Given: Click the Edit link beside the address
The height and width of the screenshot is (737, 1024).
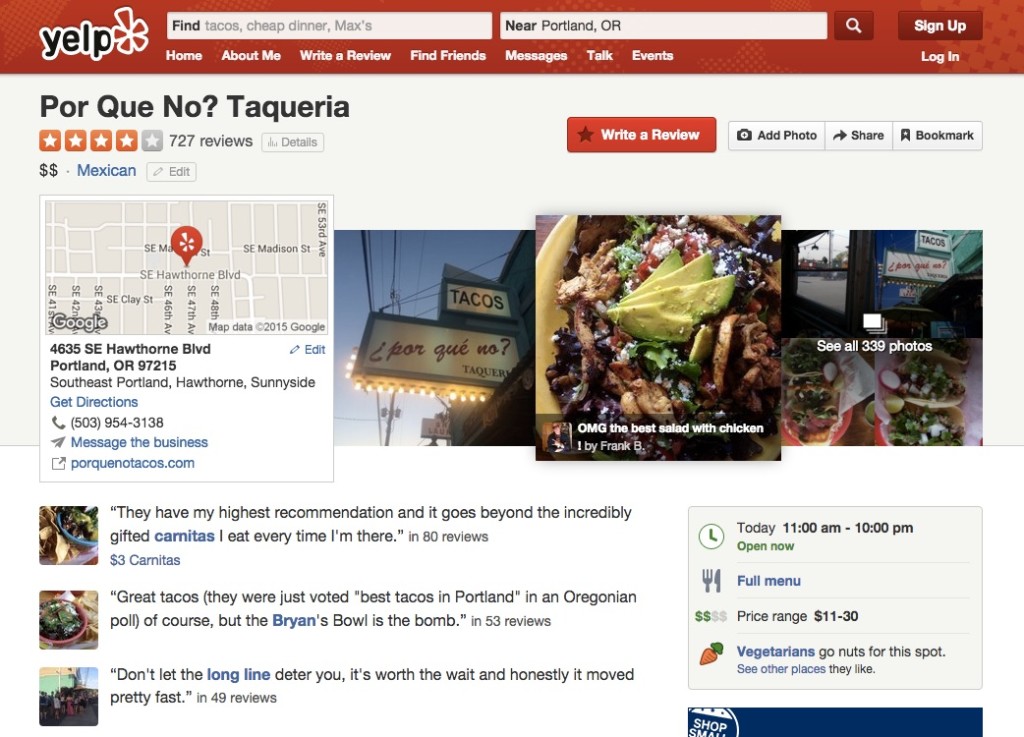Looking at the screenshot, I should [308, 350].
